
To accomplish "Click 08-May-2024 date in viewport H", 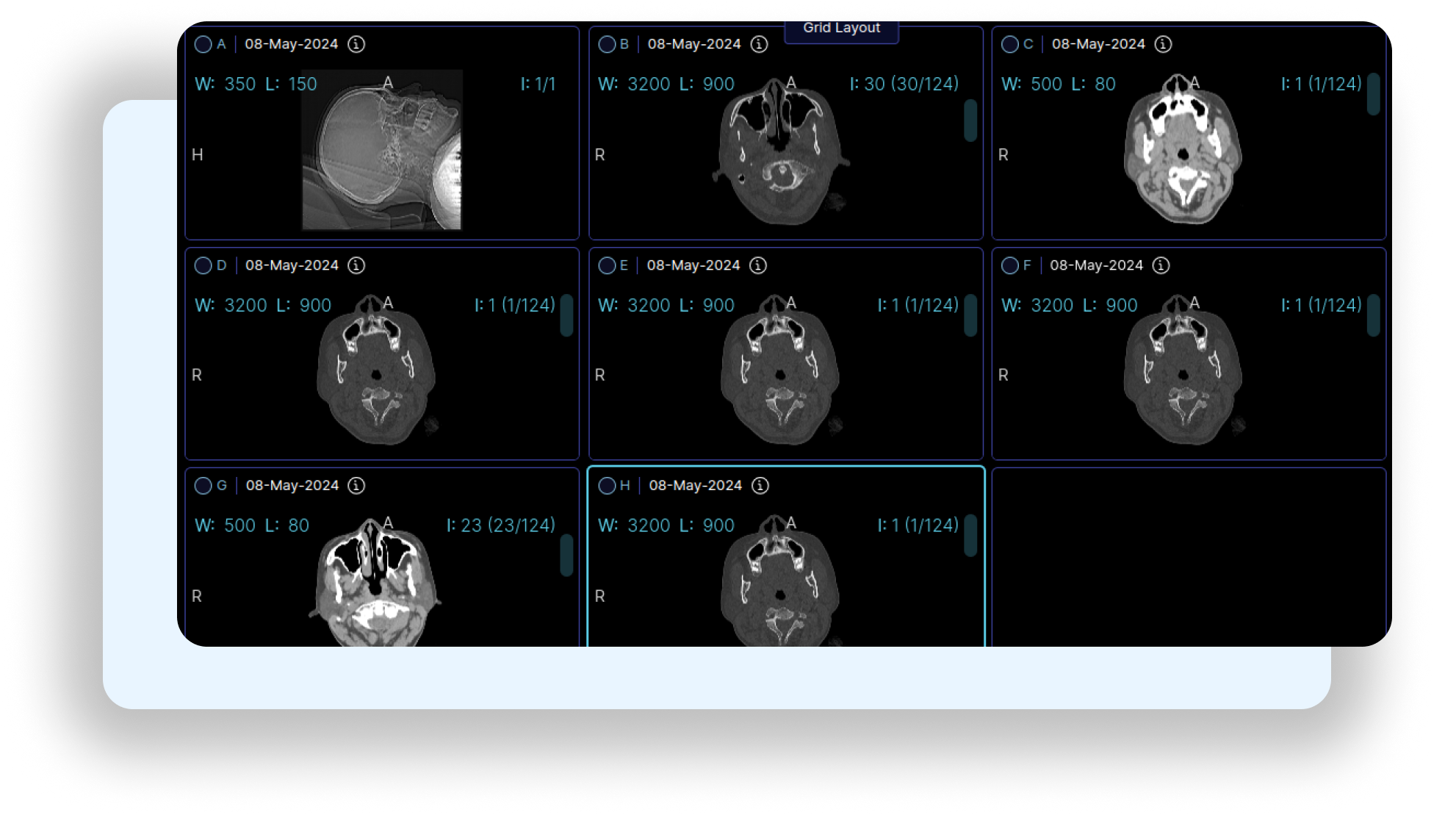I will [x=694, y=485].
